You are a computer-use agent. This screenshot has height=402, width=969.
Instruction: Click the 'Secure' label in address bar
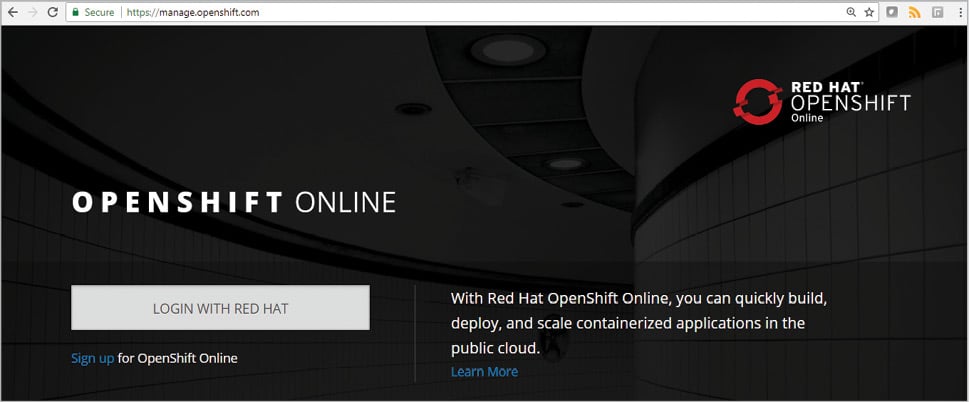point(99,12)
